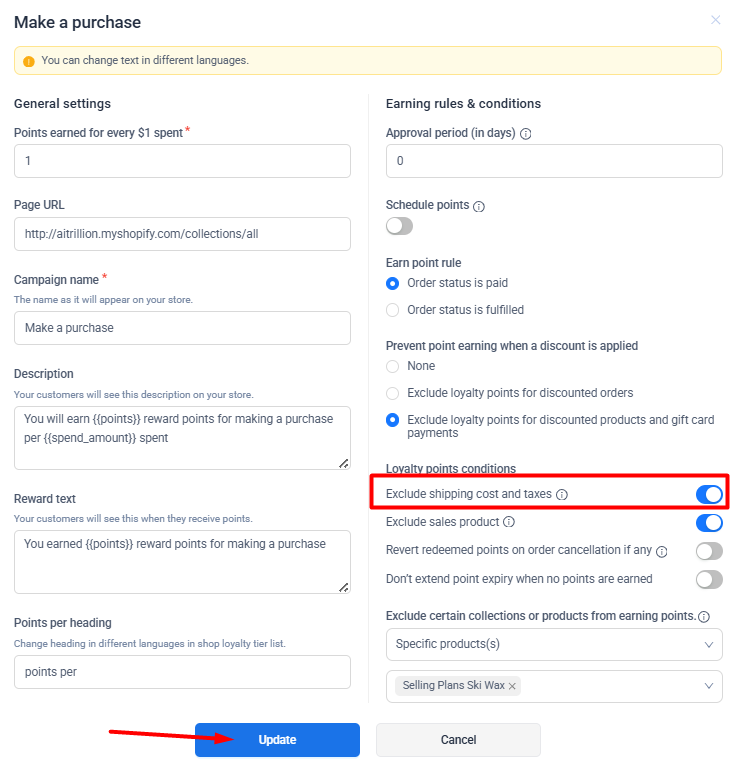Click info icon for Exclude shipping cost
735x770 pixels.
tap(562, 494)
